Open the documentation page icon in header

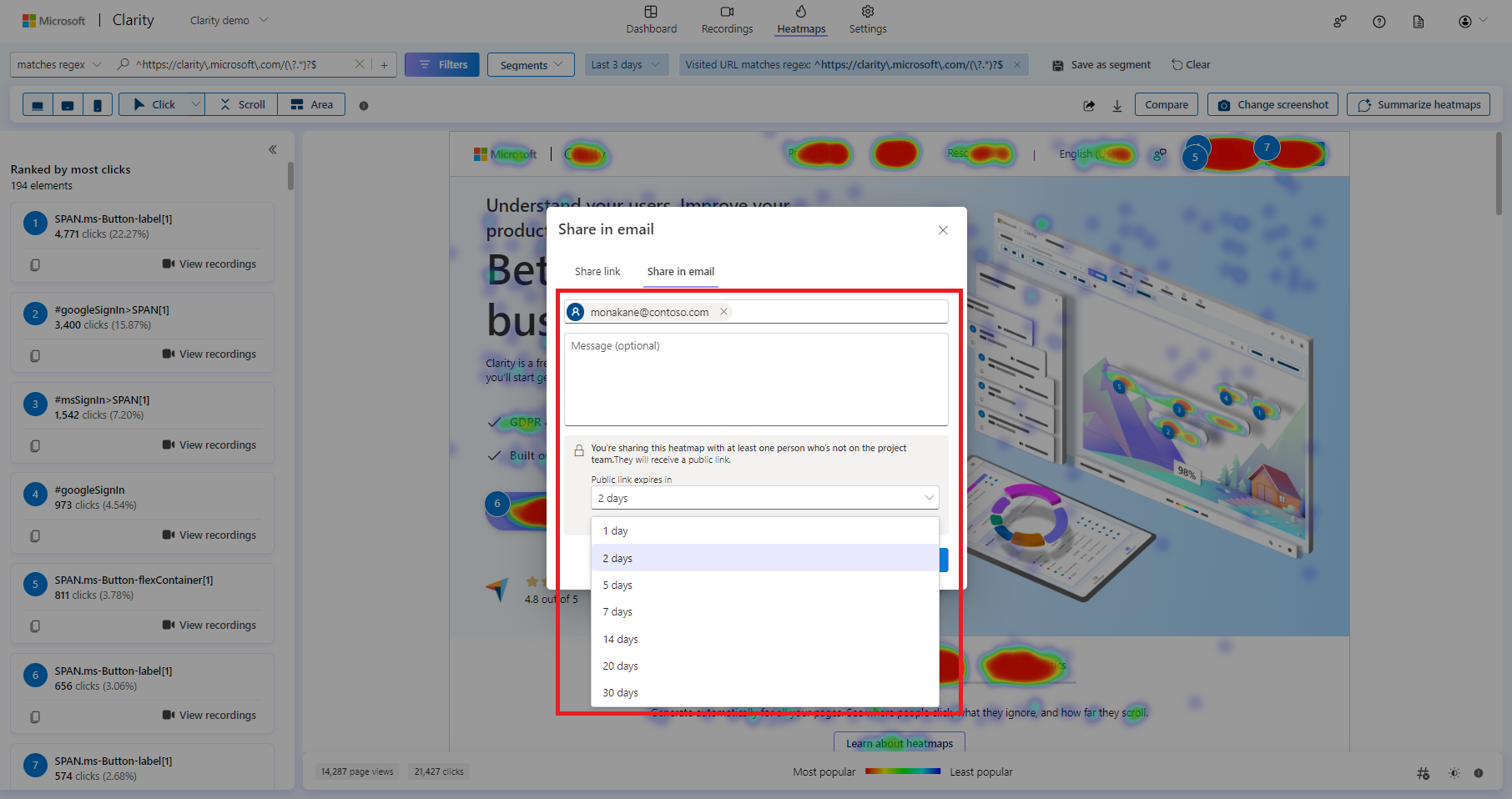(x=1419, y=22)
